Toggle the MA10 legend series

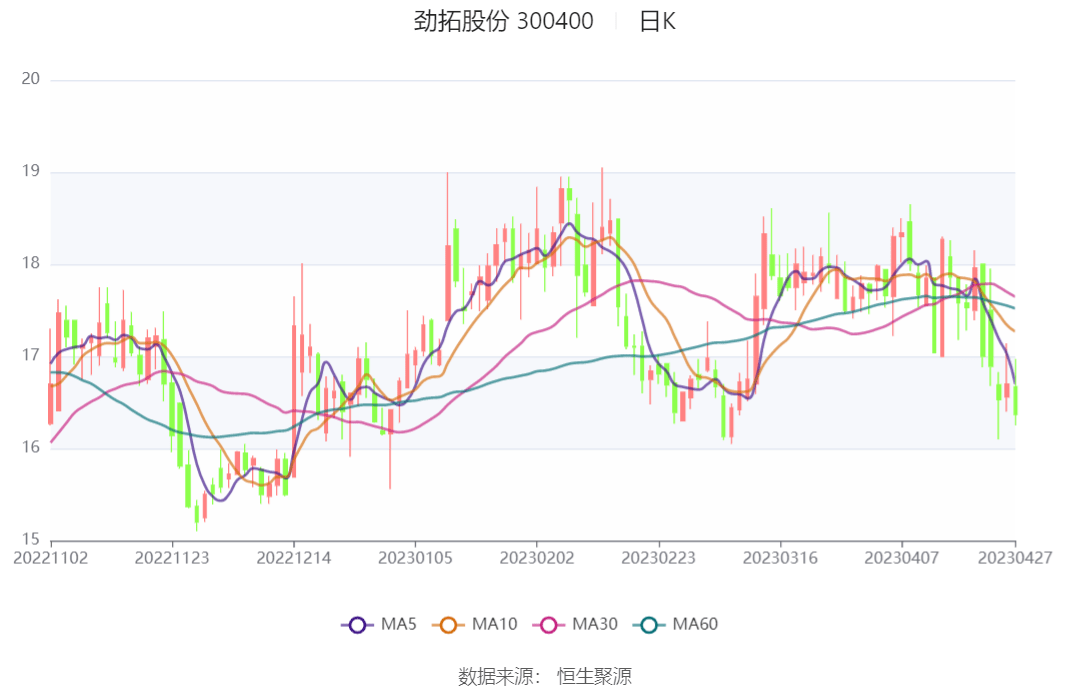tap(475, 624)
